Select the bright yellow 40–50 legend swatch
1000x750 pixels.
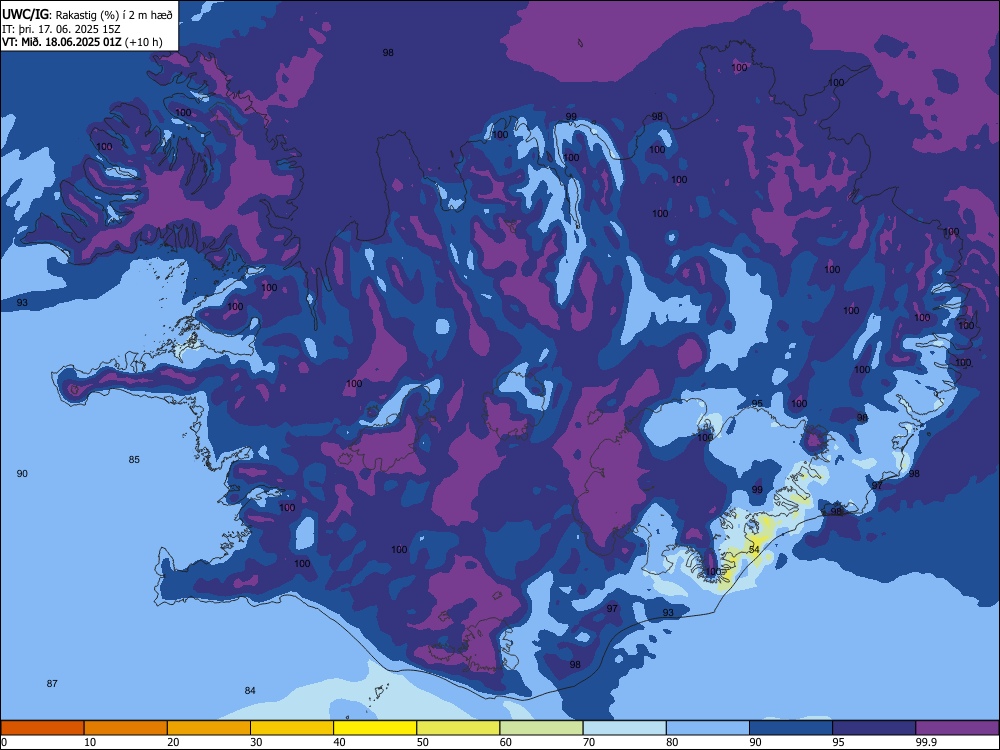point(375,728)
